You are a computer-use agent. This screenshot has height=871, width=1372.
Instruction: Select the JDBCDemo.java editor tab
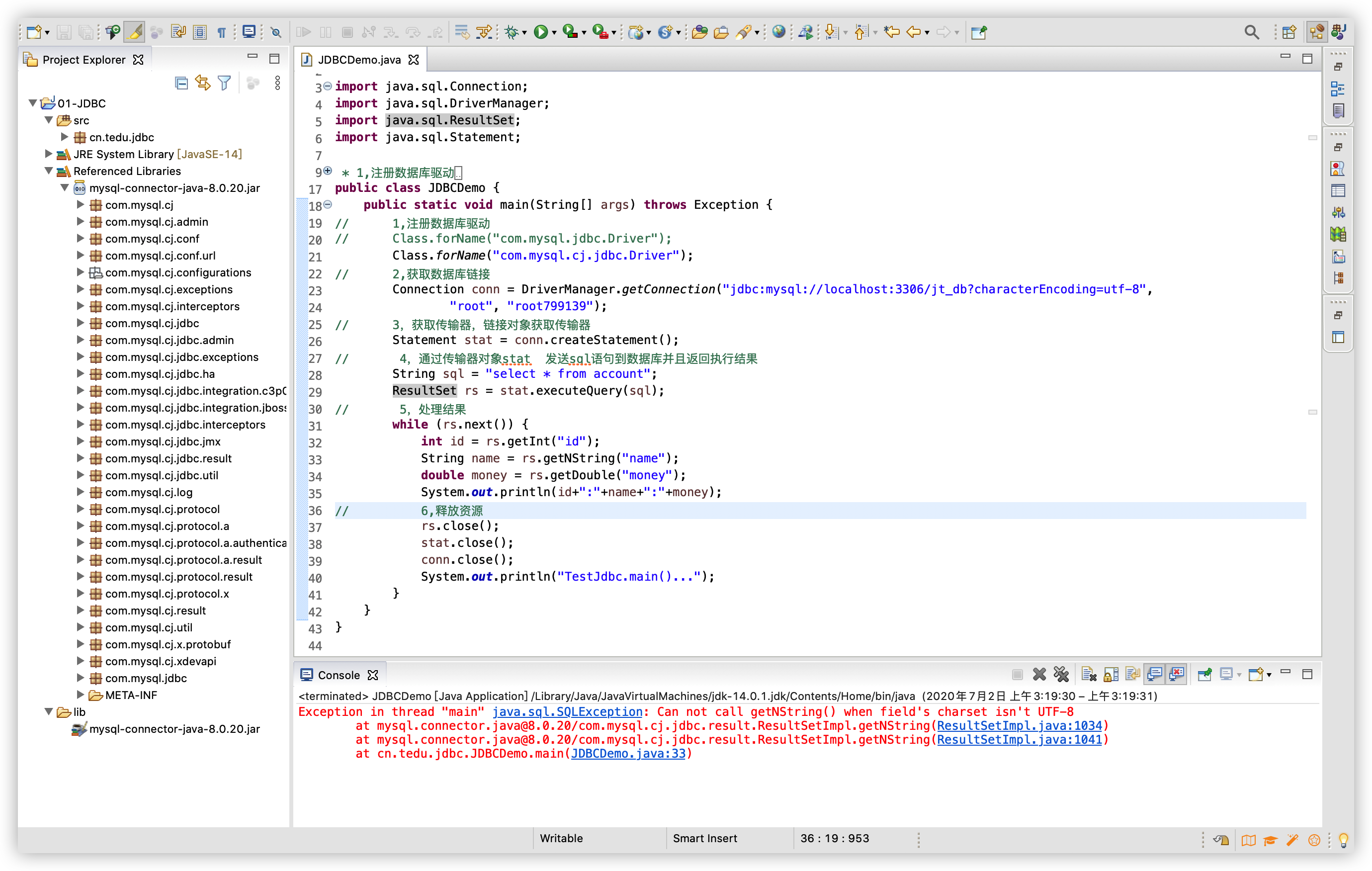point(359,60)
